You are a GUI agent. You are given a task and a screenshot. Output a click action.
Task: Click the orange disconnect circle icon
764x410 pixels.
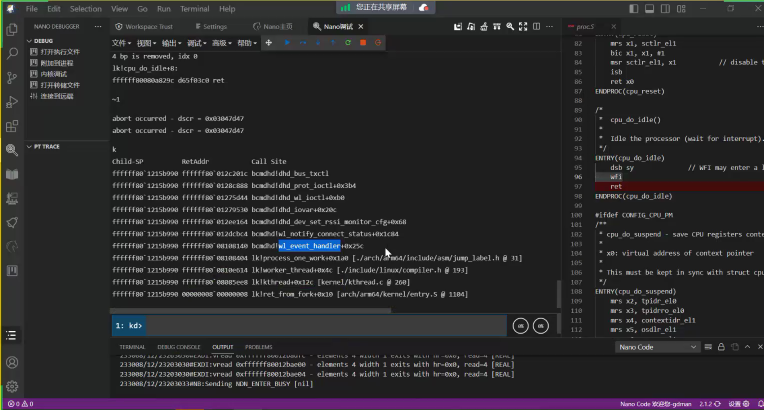378,43
